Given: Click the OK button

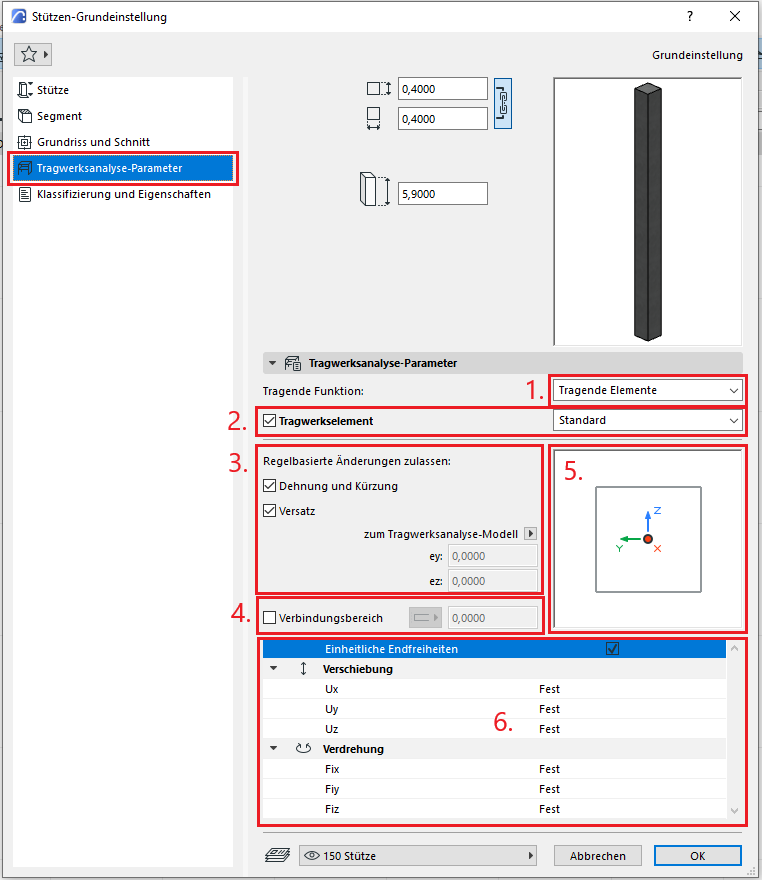Looking at the screenshot, I should [697, 856].
